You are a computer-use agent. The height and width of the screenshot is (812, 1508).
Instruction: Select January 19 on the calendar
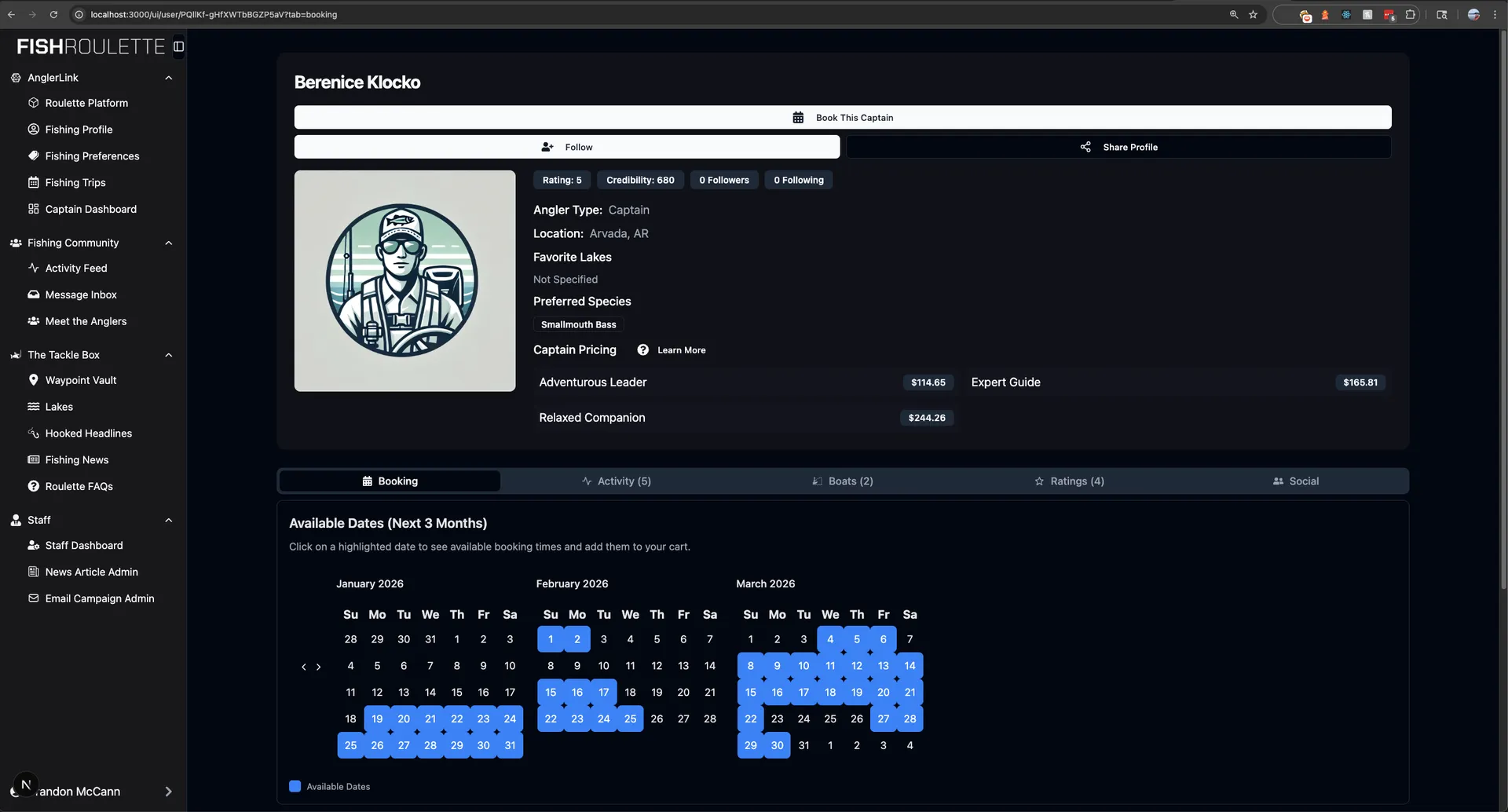377,719
